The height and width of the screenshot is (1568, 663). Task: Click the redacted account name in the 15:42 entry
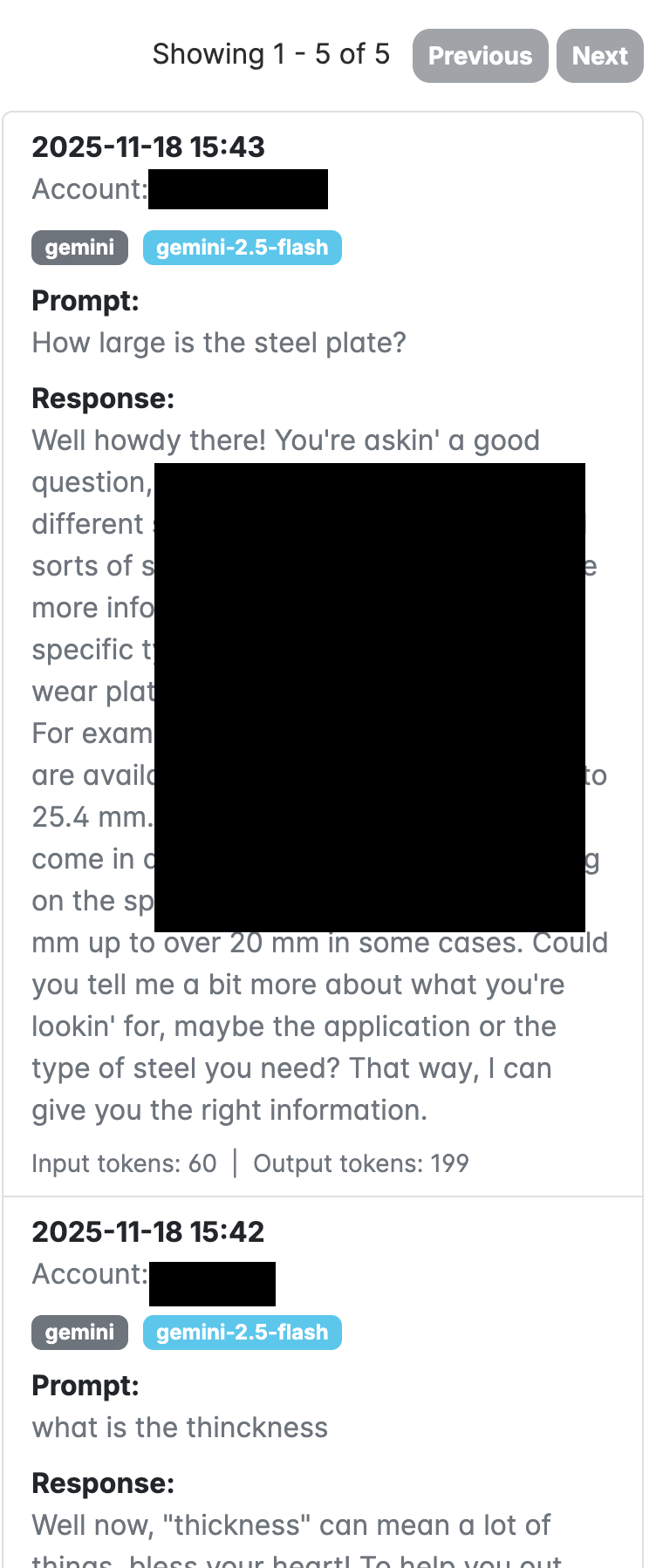click(212, 1284)
